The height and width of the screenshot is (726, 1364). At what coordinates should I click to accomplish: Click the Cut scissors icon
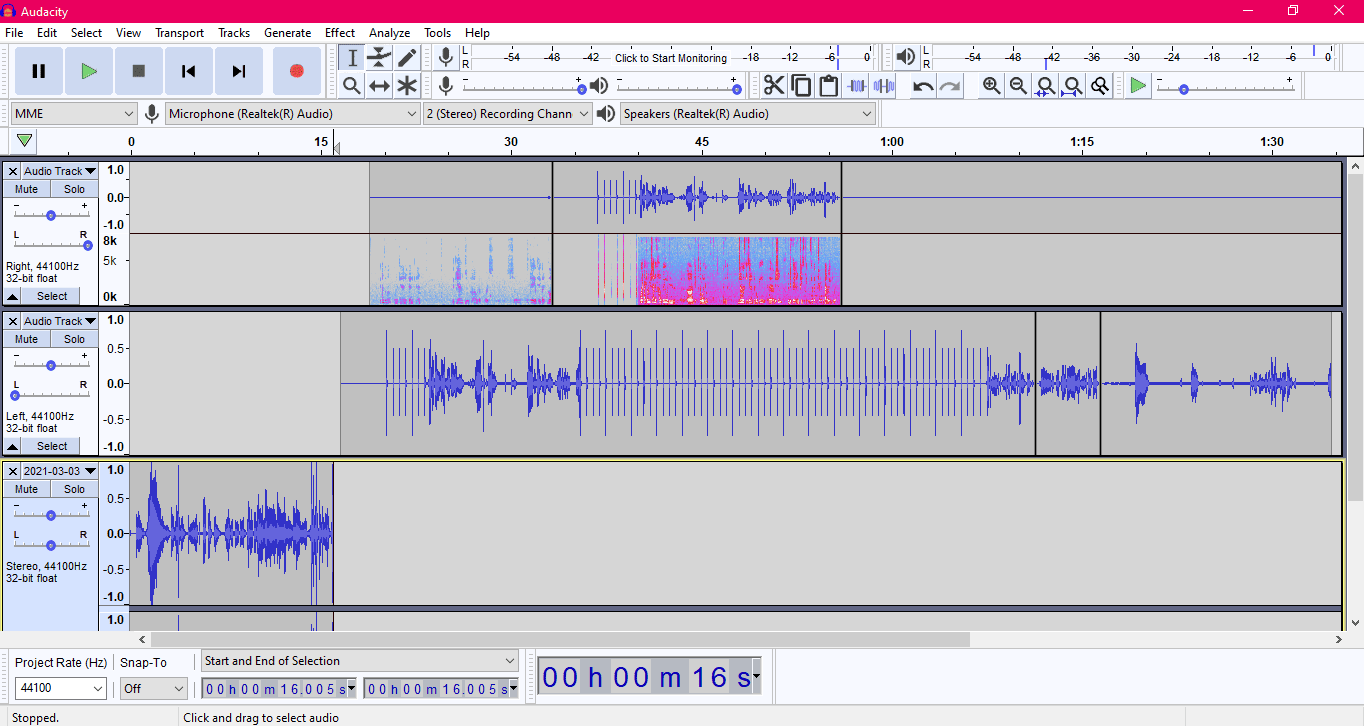[x=774, y=86]
